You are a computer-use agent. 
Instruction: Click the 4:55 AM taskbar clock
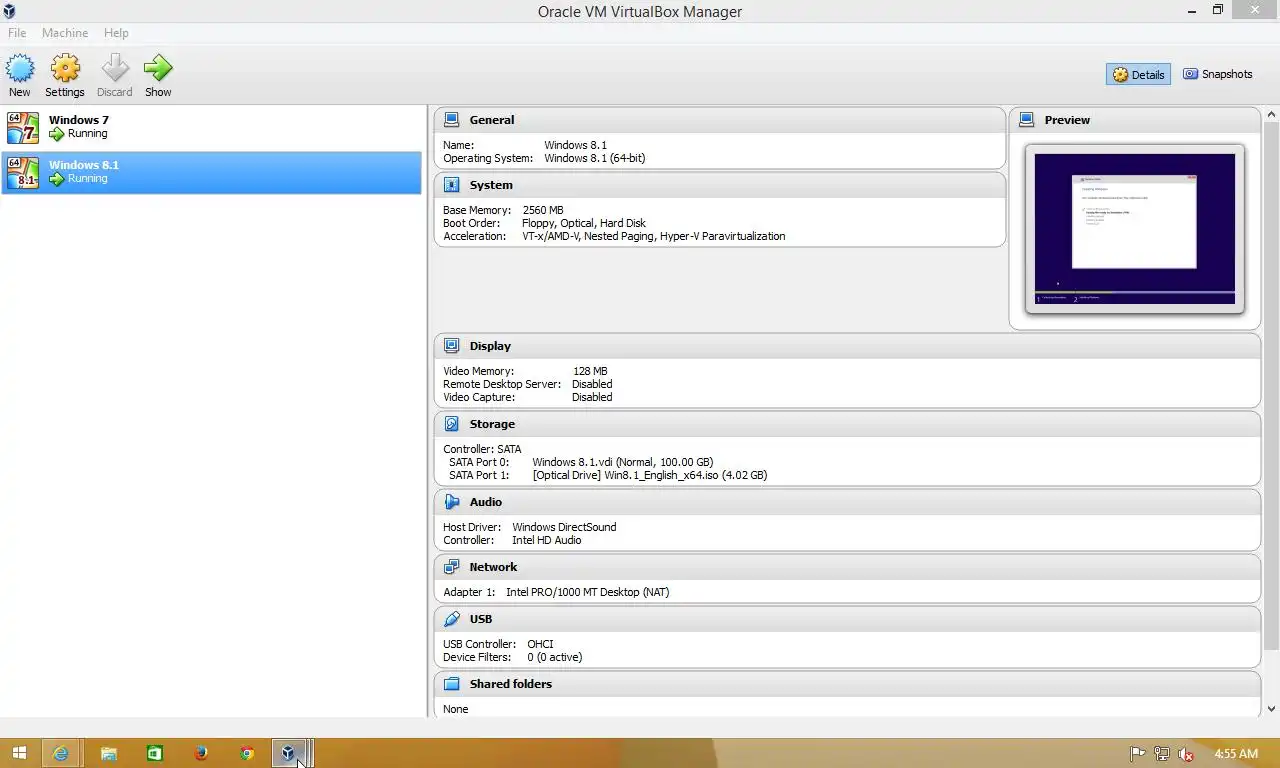[x=1236, y=754]
